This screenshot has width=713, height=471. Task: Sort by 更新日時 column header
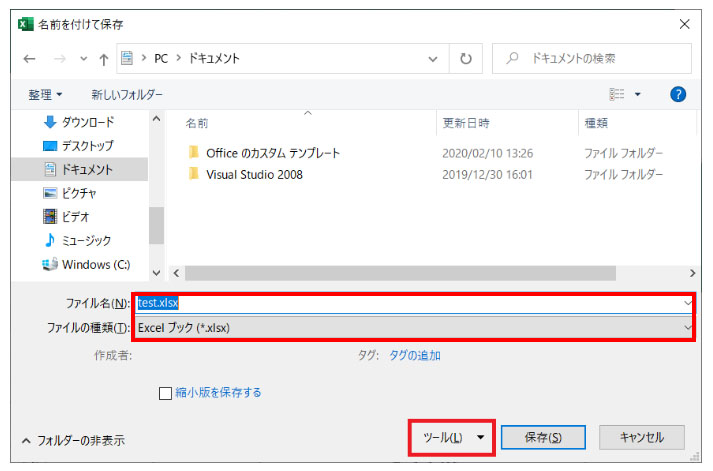click(466, 123)
